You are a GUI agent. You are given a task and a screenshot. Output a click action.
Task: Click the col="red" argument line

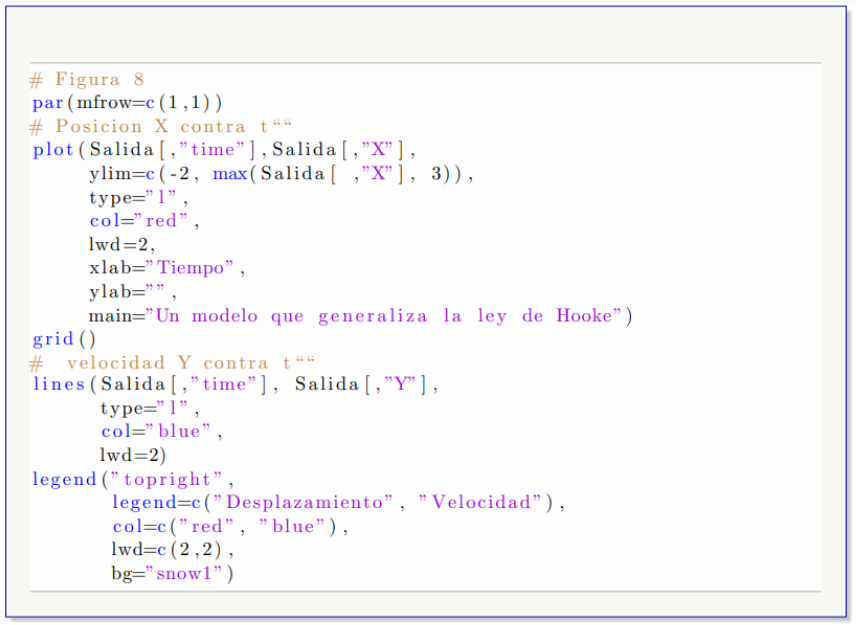pos(144,221)
